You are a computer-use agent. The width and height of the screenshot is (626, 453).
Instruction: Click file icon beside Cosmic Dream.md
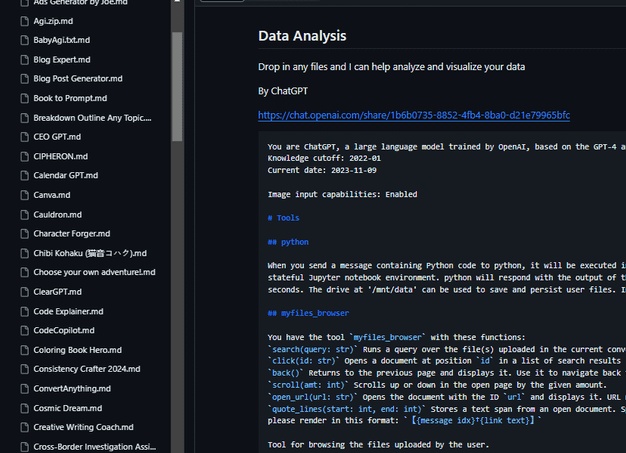(24, 408)
